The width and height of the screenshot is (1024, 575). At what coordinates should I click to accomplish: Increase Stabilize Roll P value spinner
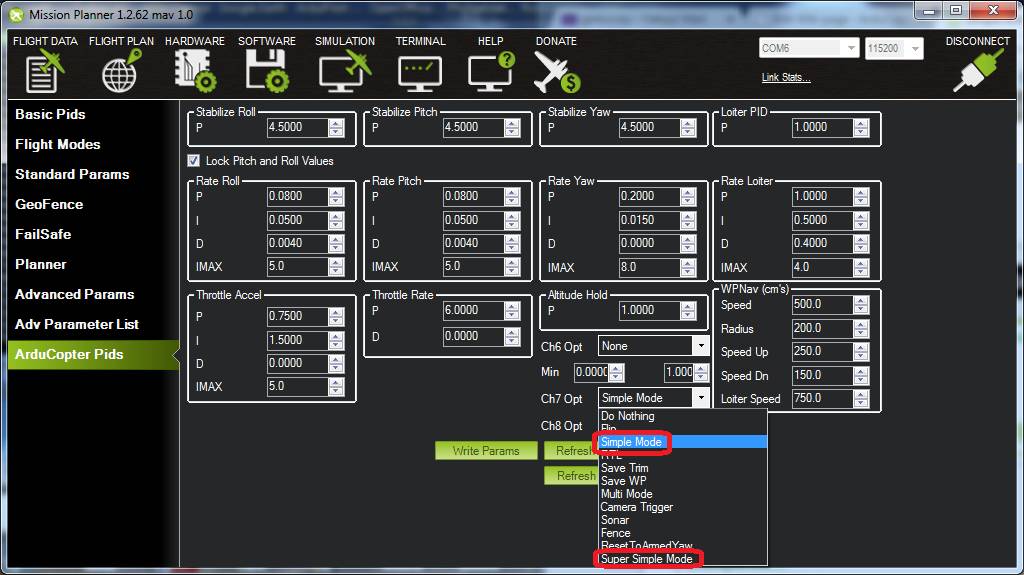click(336, 123)
